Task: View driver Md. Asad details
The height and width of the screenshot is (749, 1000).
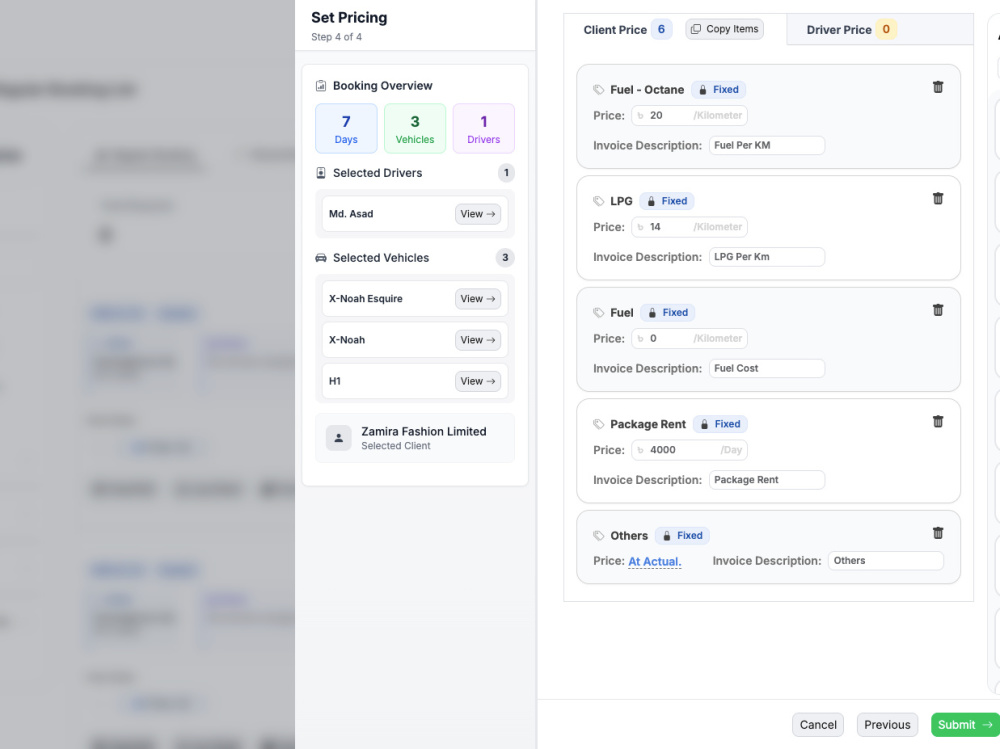Action: click(478, 214)
